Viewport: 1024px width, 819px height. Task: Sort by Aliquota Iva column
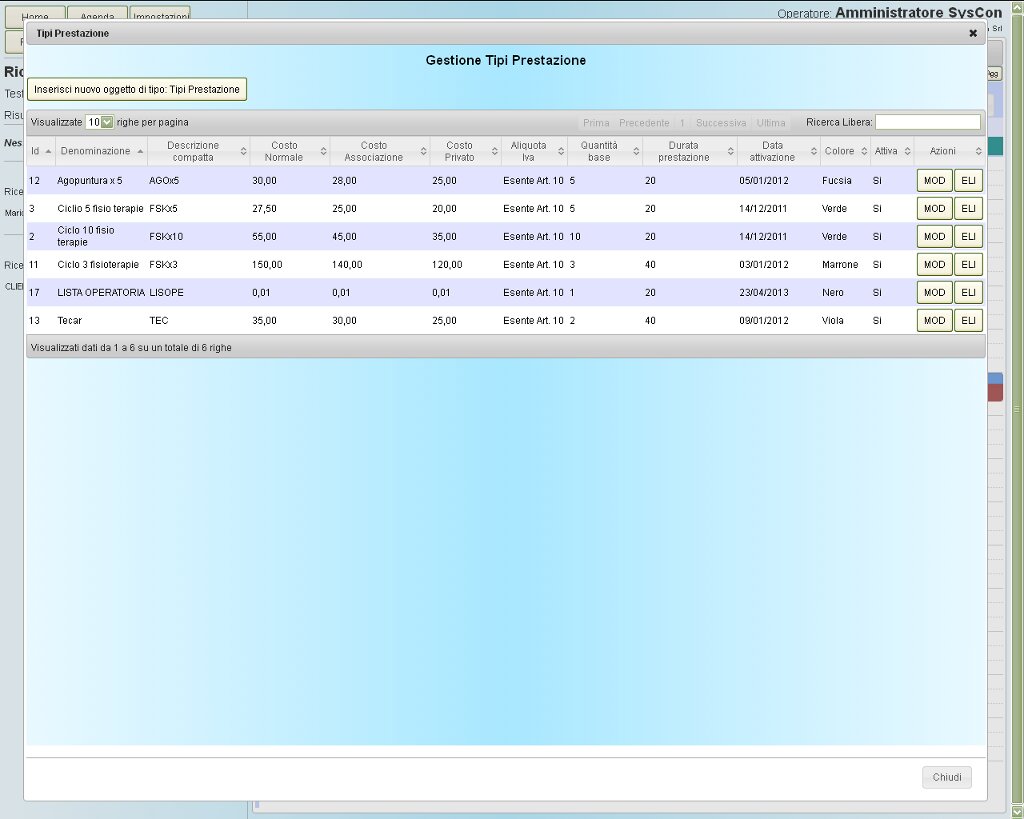[534, 151]
